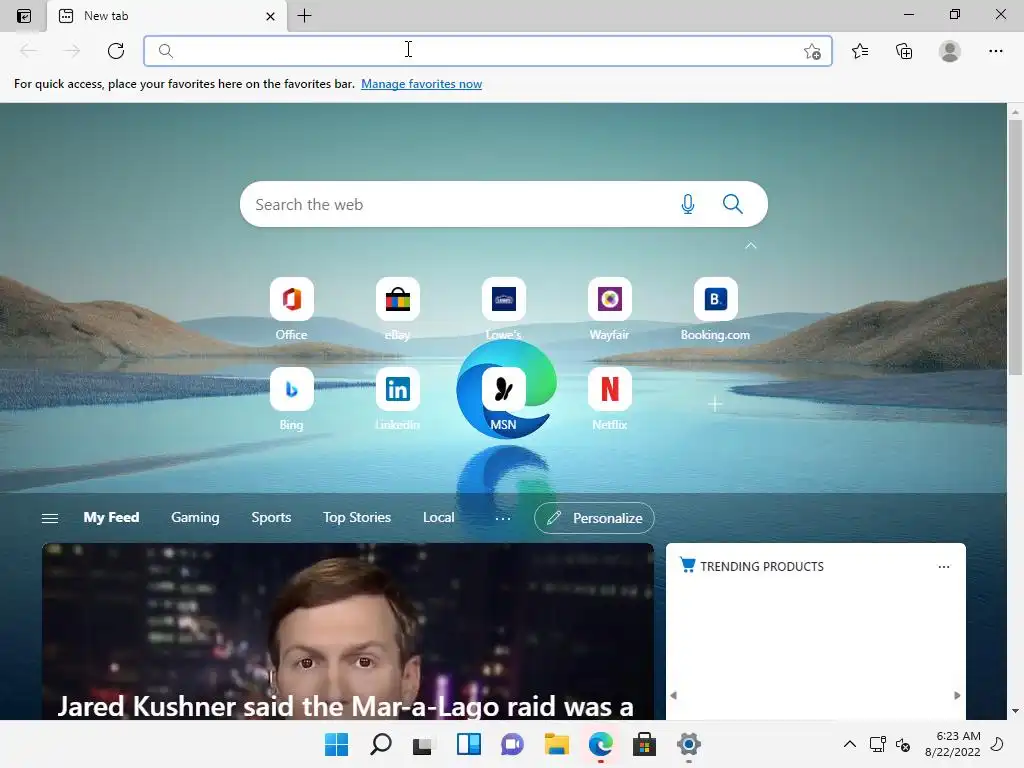This screenshot has height=768, width=1024.
Task: Select the My Feed tab
Action: (x=111, y=517)
